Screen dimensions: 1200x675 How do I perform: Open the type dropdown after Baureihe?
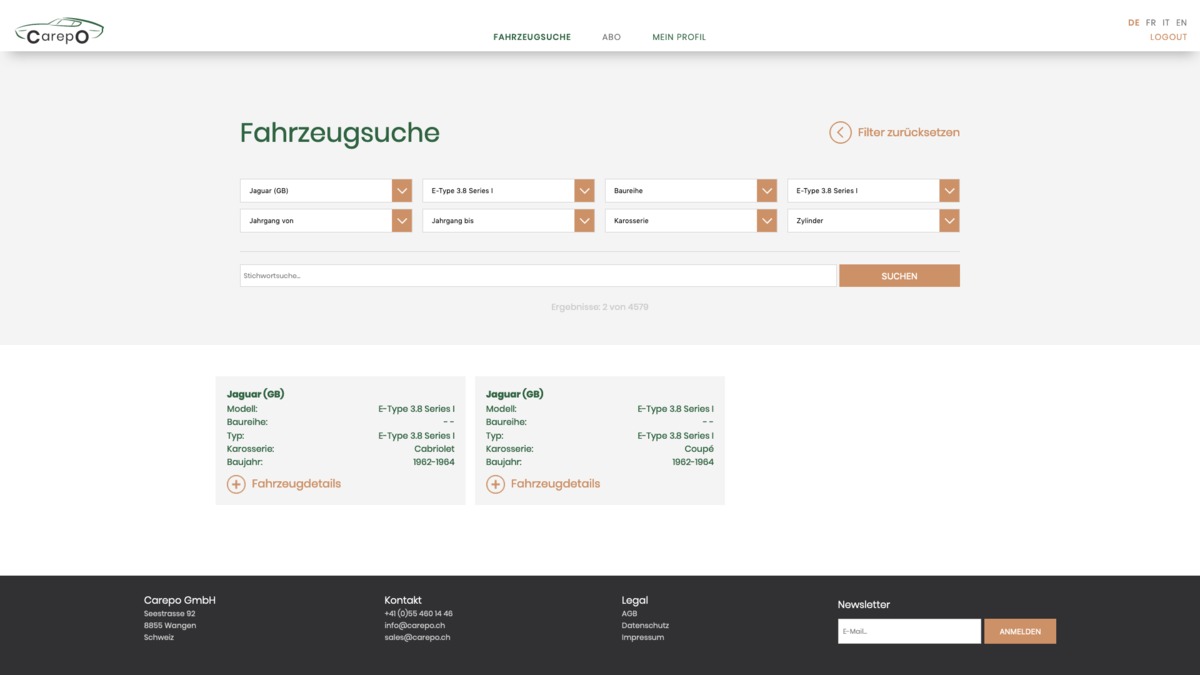tap(873, 191)
